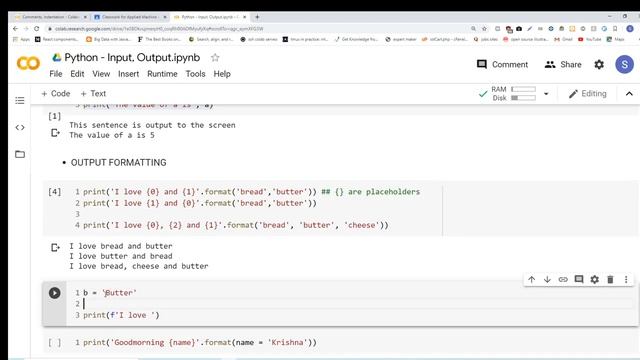The width and height of the screenshot is (640, 360).
Task: Open the Chrome profile avatar in toolbar
Action: click(x=630, y=29)
